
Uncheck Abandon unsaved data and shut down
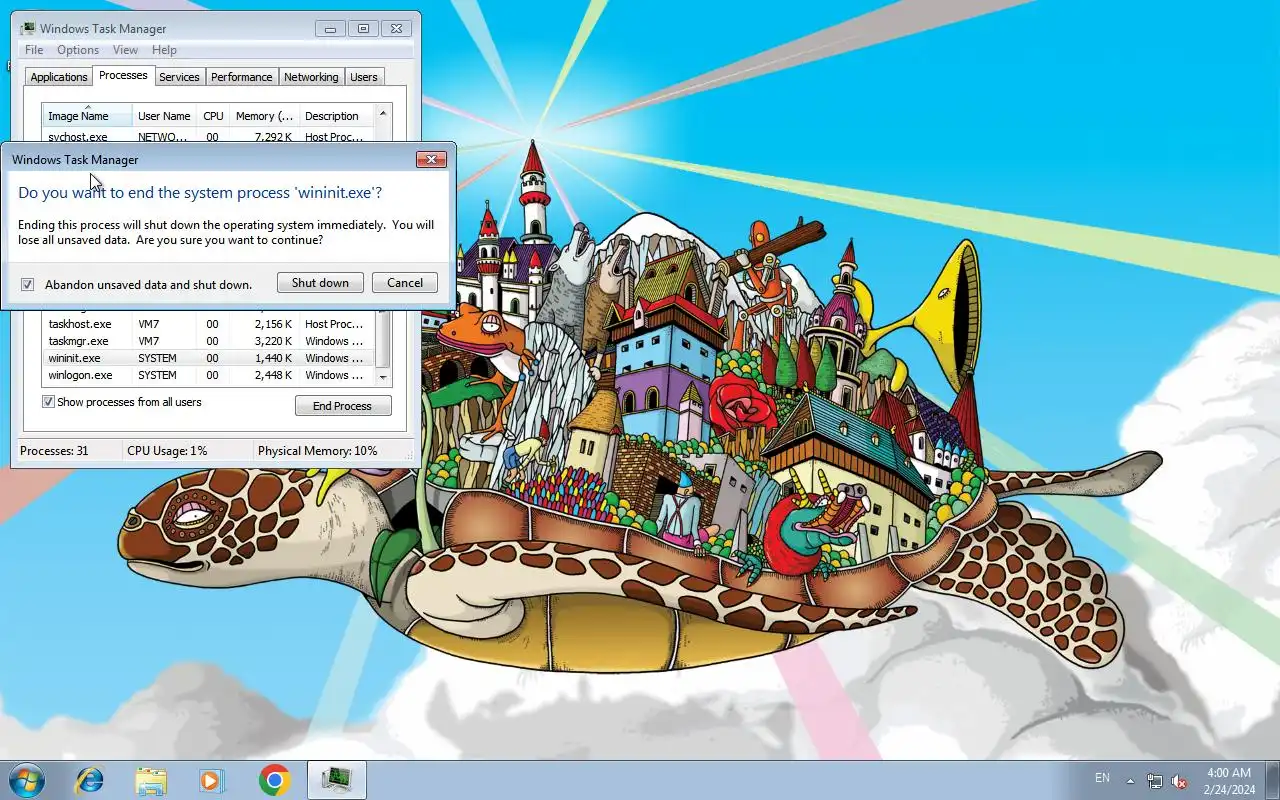[x=28, y=284]
